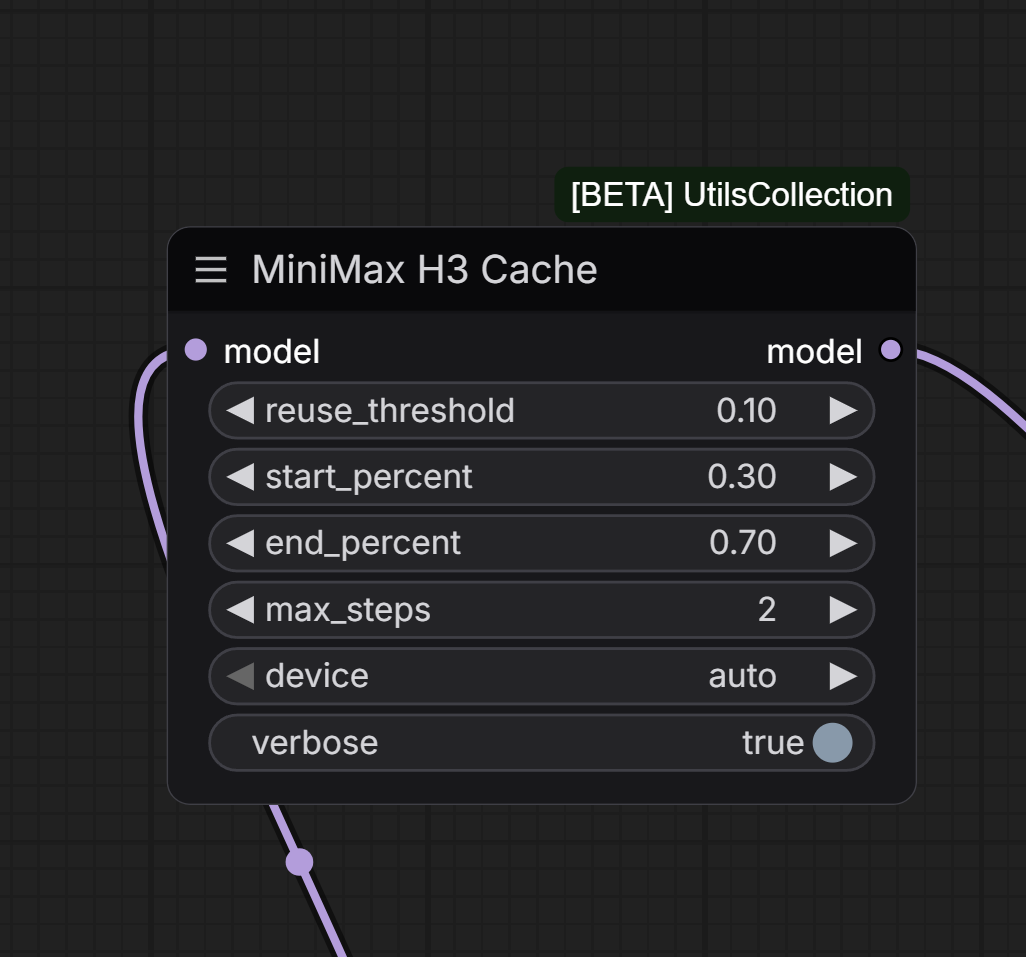Toggle the verbose switch off
The image size is (1026, 957).
832,742
